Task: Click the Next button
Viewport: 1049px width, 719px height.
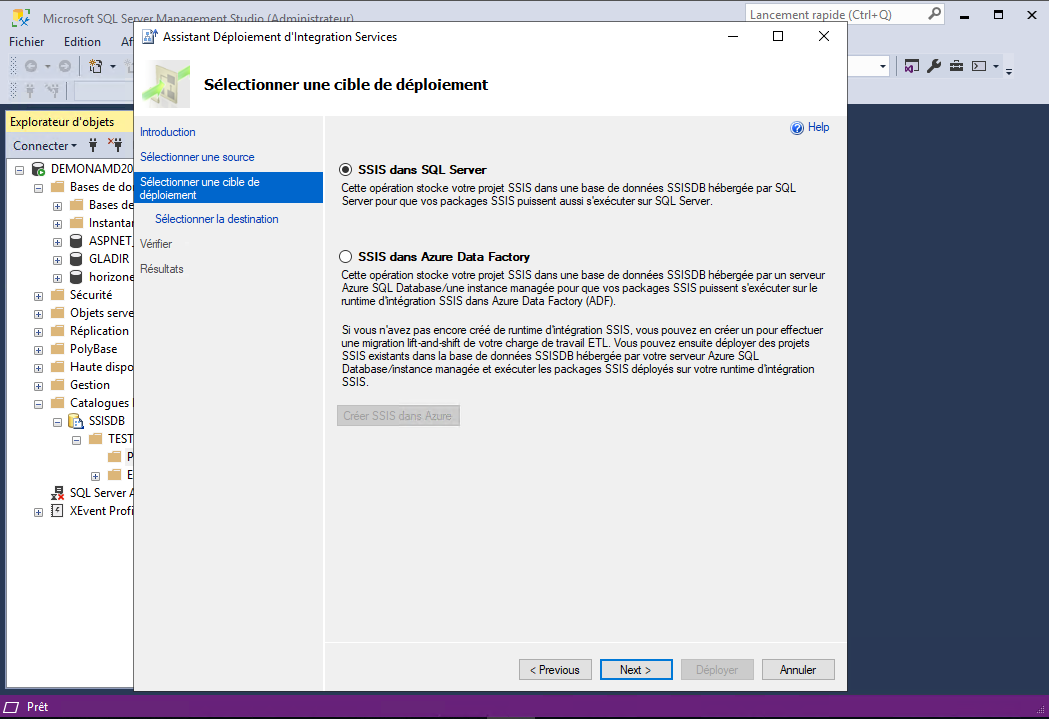Action: tap(636, 670)
